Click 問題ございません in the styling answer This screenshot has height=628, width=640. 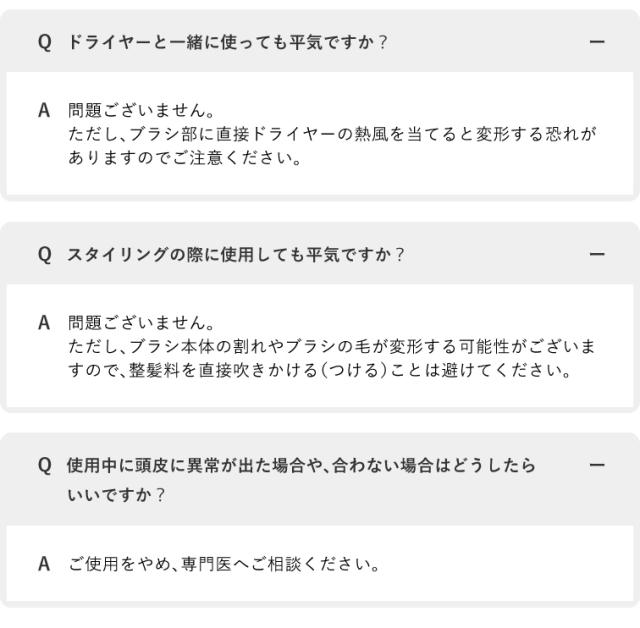141,323
